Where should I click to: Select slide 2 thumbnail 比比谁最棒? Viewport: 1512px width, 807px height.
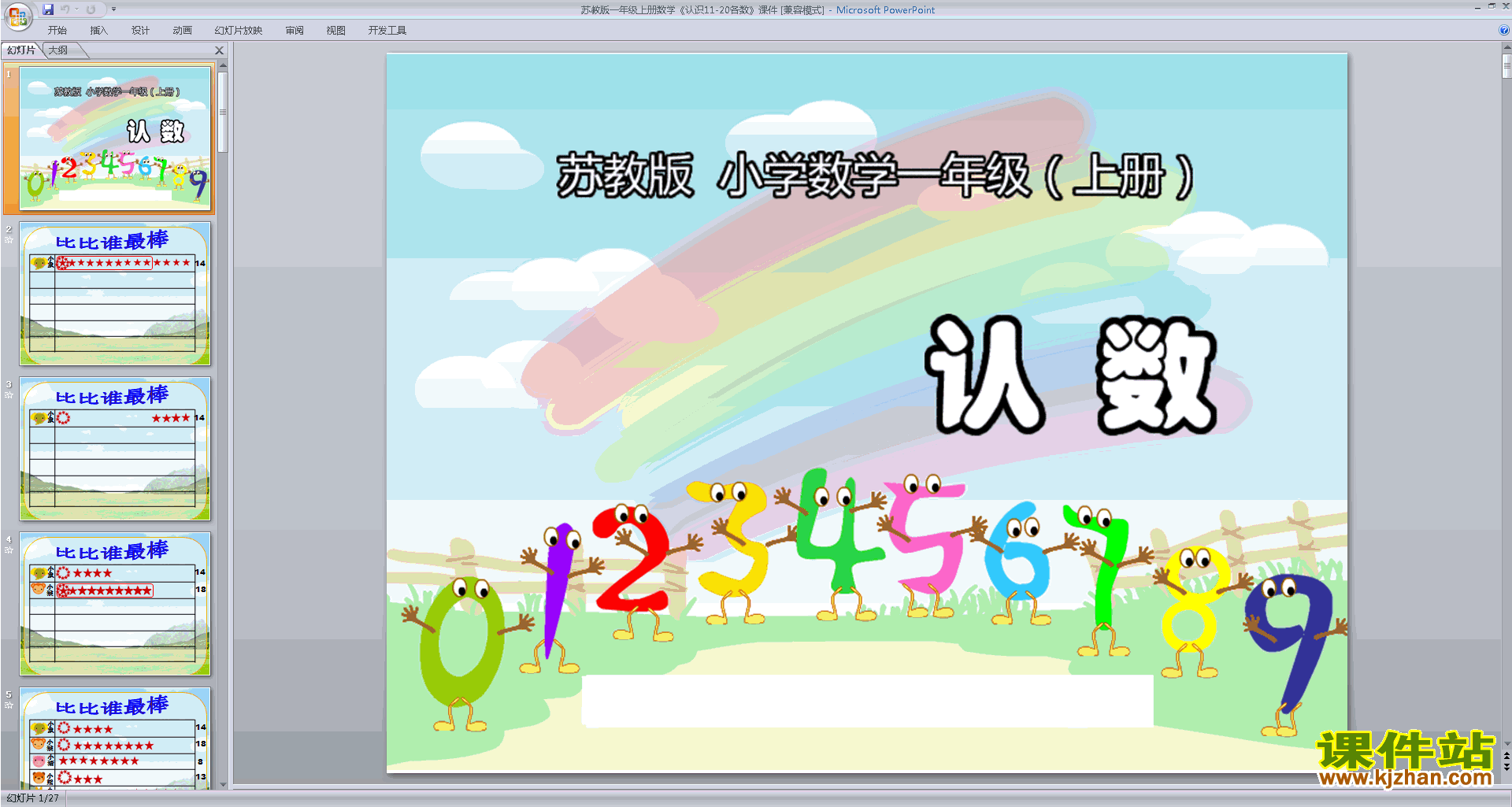coord(115,294)
